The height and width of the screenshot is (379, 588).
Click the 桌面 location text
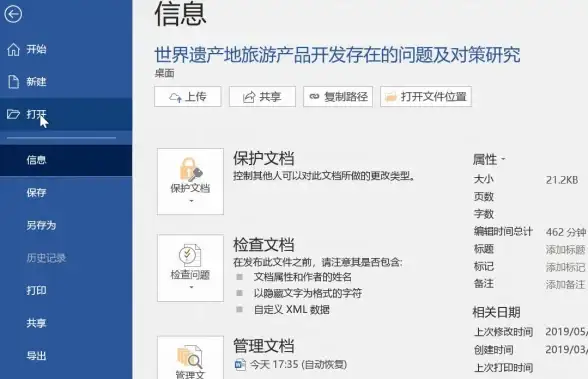[165, 73]
